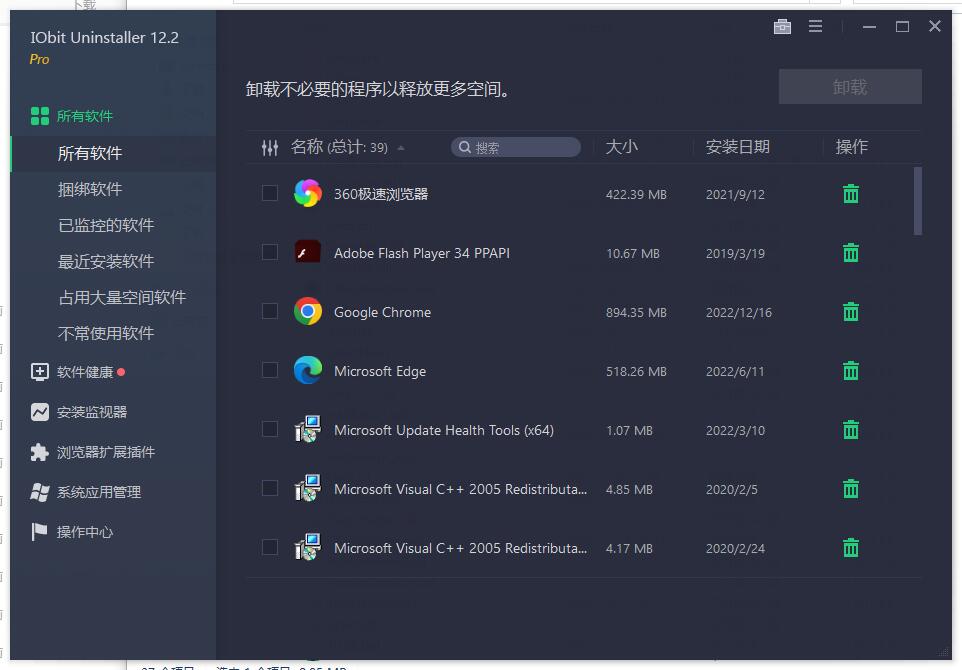
Task: Tick the Microsoft Update Health Tools checkbox
Action: [x=269, y=430]
